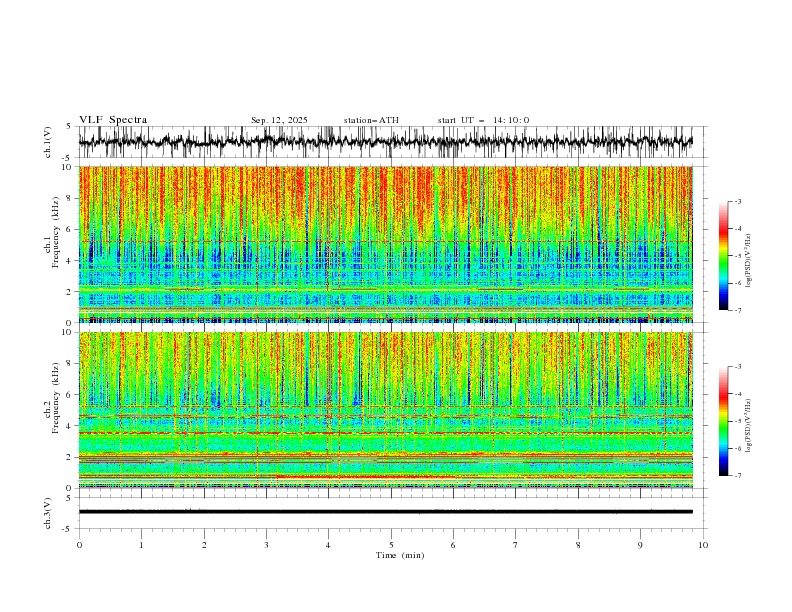Click the ch.2 spectrogram color bar
Image resolution: width=792 pixels, height=612 pixels.
click(x=723, y=421)
